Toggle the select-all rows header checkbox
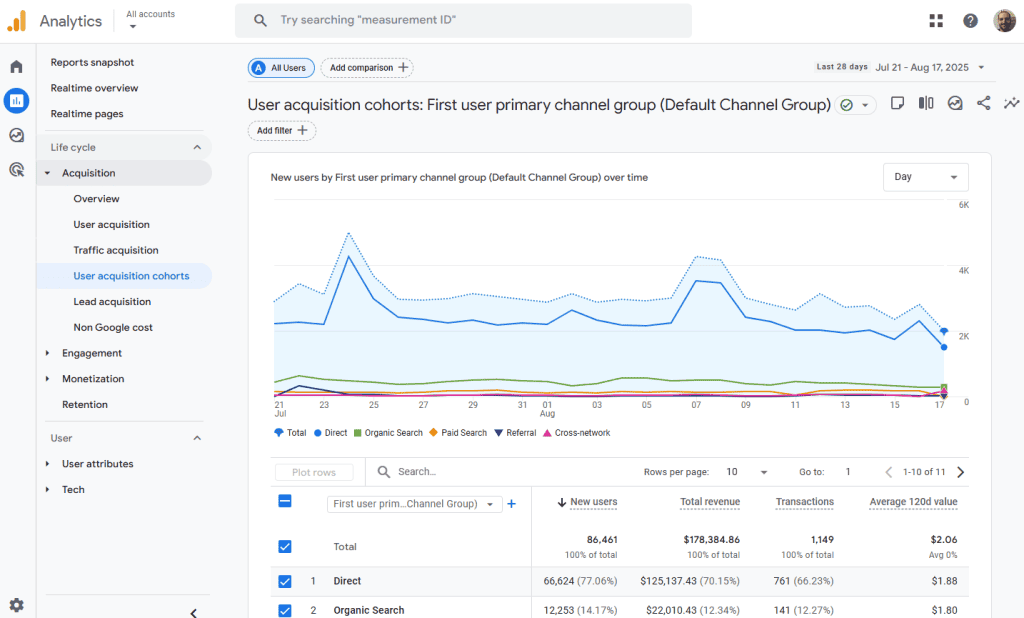The height and width of the screenshot is (618, 1024). coord(285,502)
